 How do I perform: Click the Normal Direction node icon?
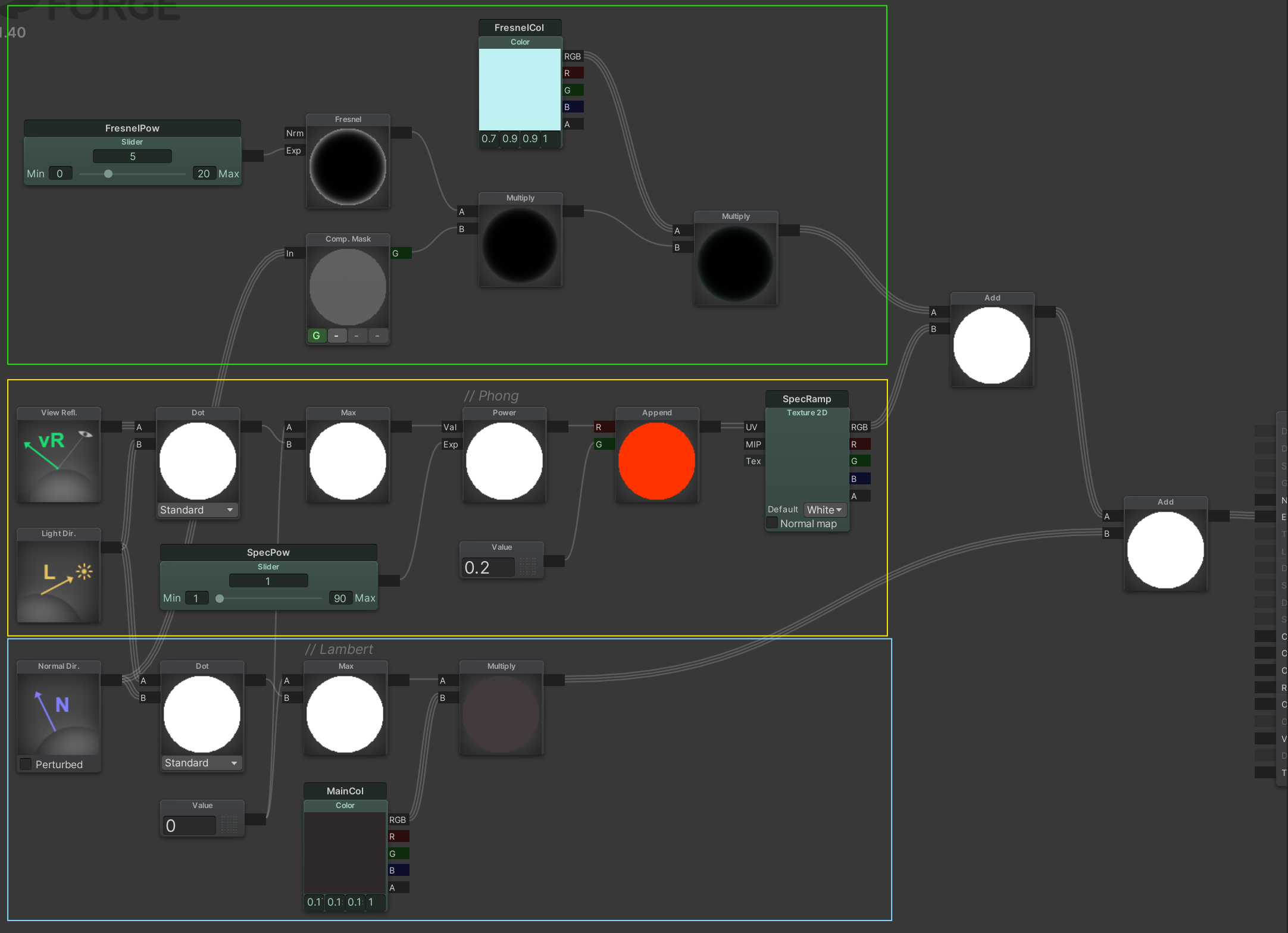coord(58,713)
